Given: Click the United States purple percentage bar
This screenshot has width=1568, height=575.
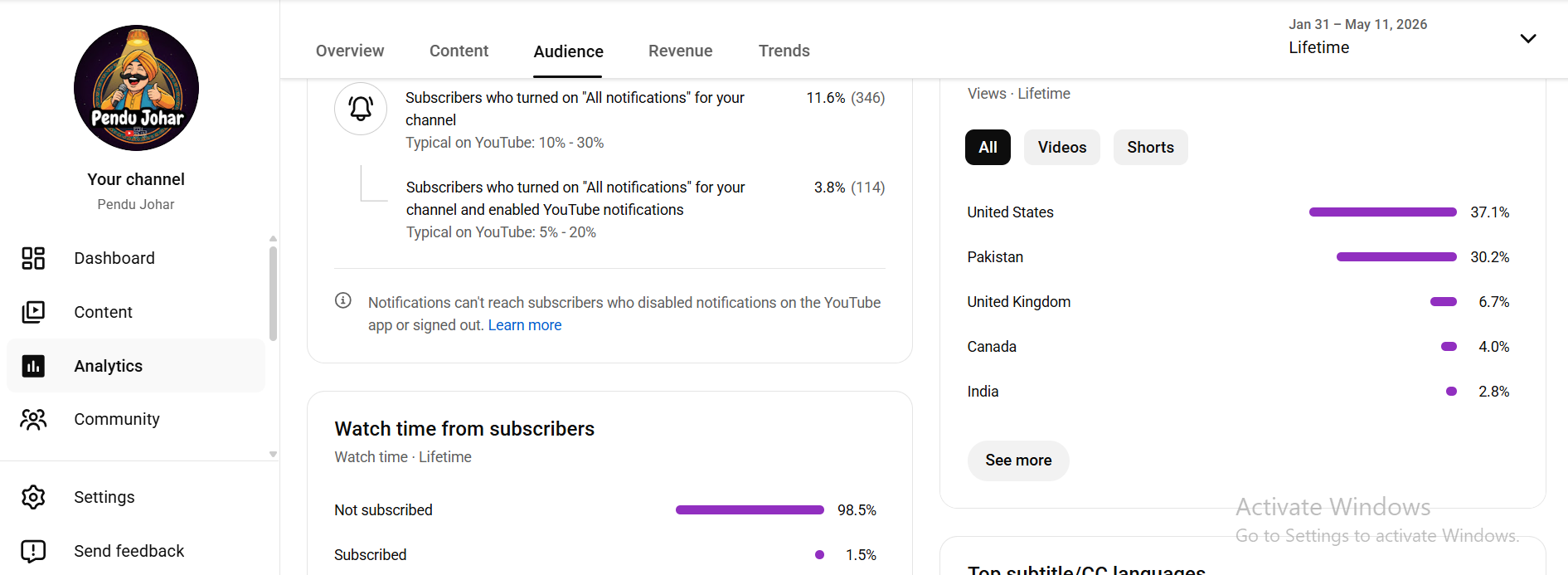Looking at the screenshot, I should coord(1383,212).
